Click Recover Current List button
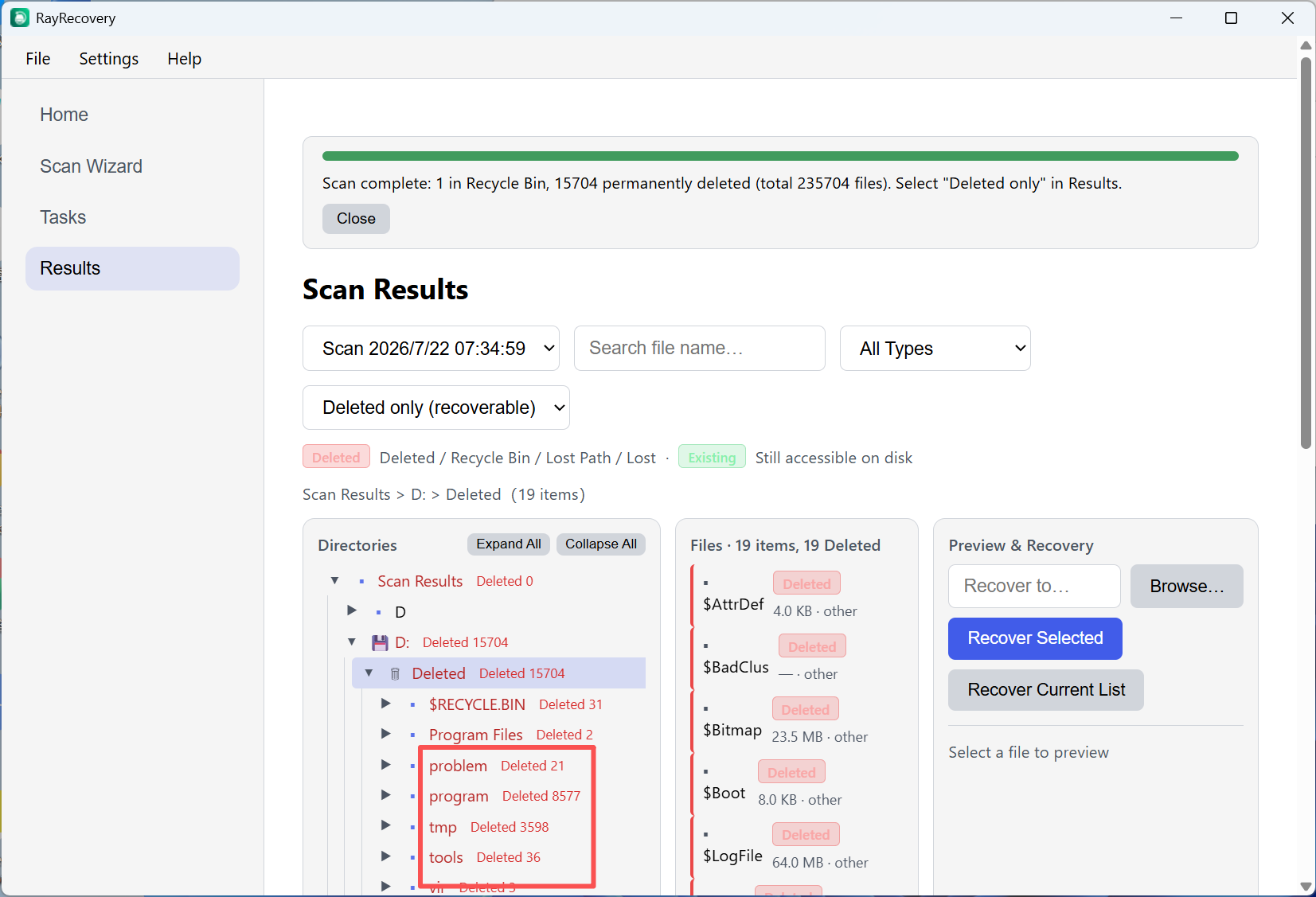This screenshot has width=1316, height=897. (1045, 690)
